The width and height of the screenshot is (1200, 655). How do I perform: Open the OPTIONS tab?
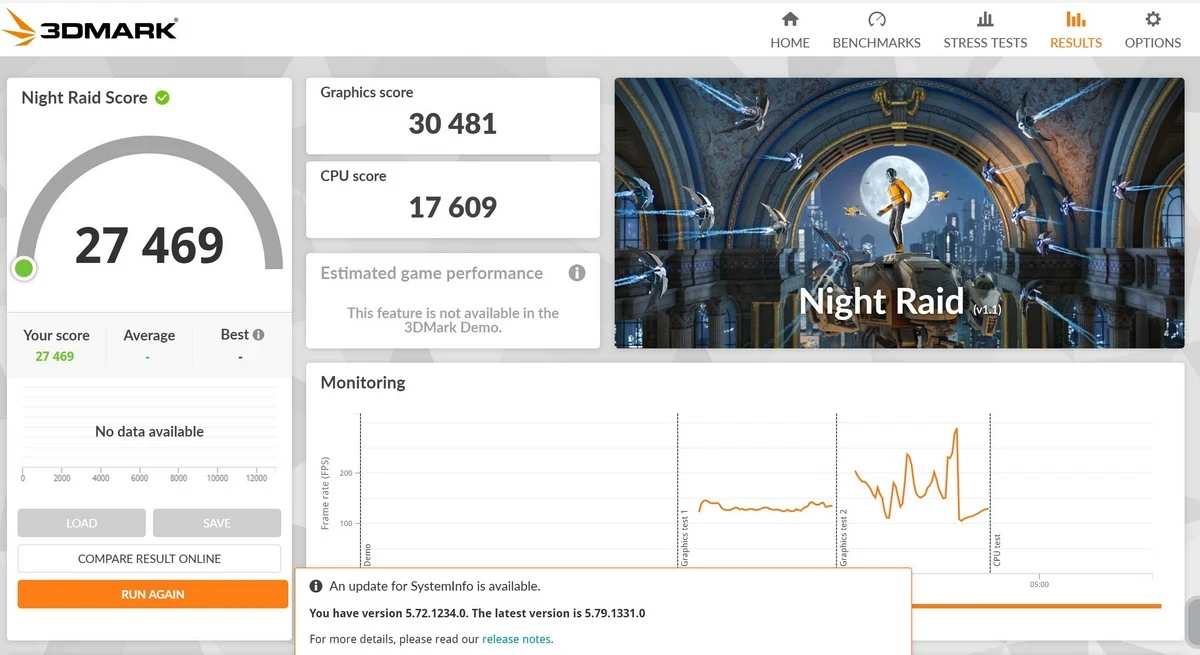(1153, 30)
